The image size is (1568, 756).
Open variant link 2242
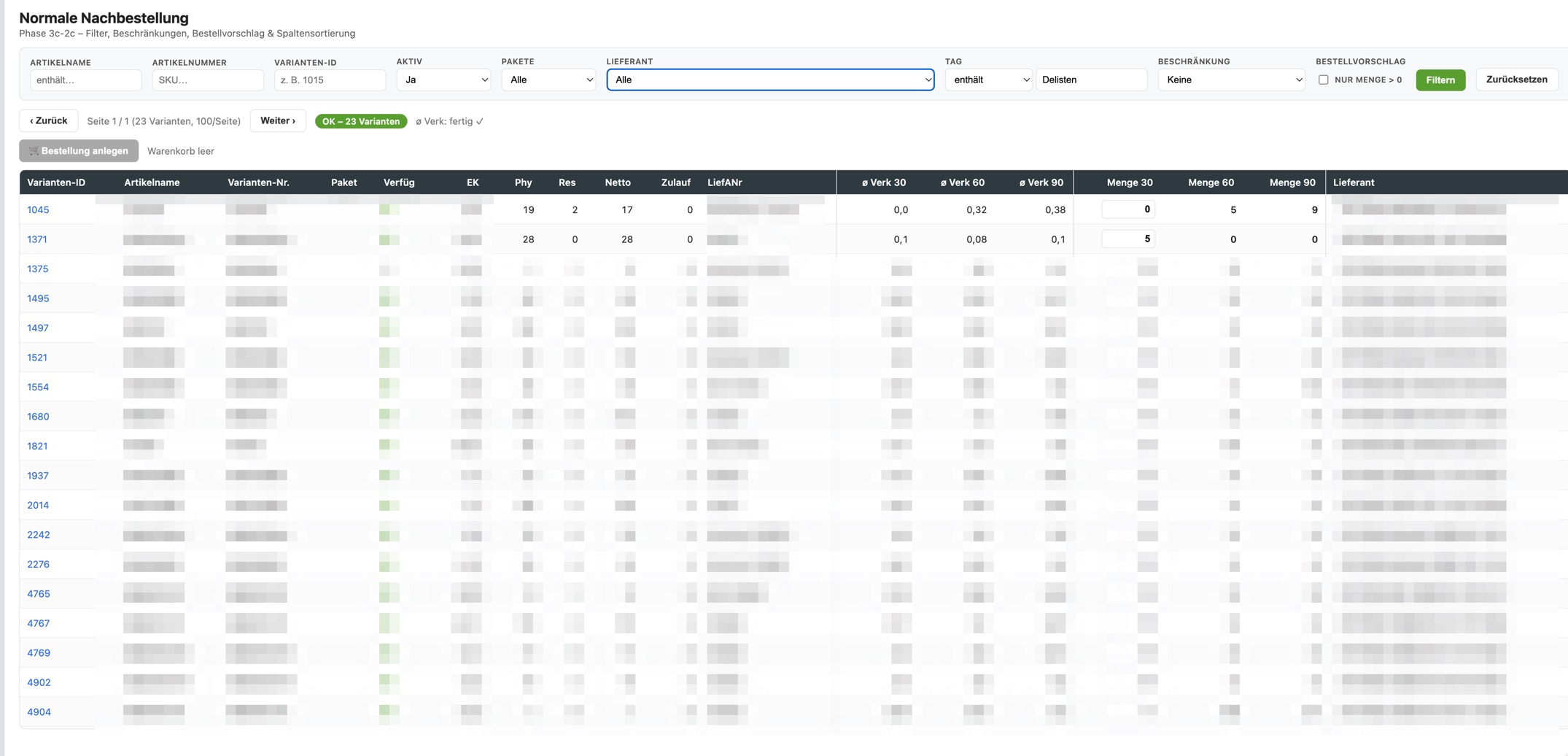pyautogui.click(x=39, y=534)
